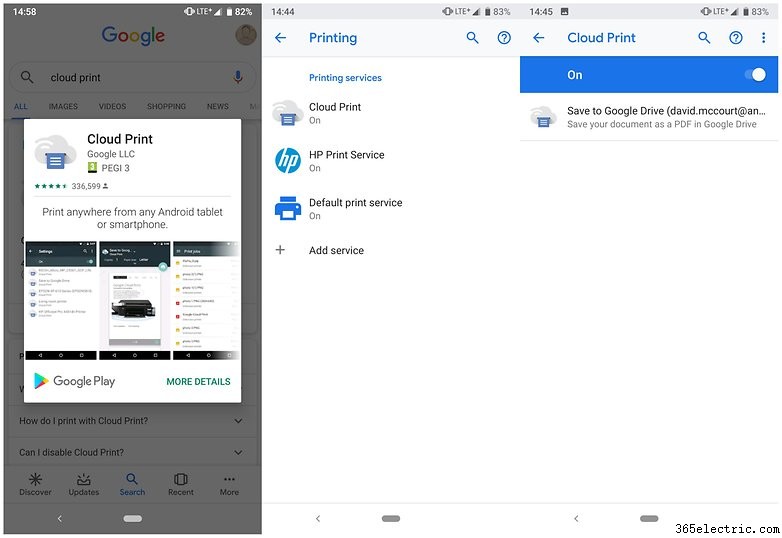782x538 pixels.
Task: Open the three-dot overflow menu in Cloud Print
Action: click(x=764, y=38)
